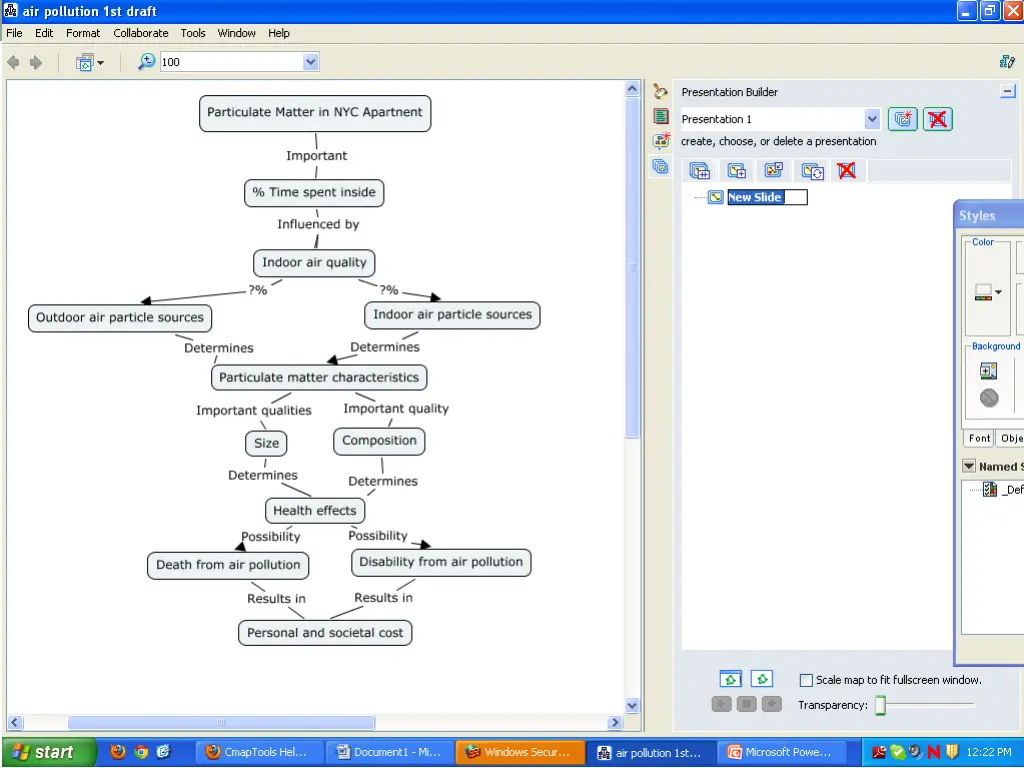
Task: Click the green checkmark tray icon
Action: tap(898, 752)
